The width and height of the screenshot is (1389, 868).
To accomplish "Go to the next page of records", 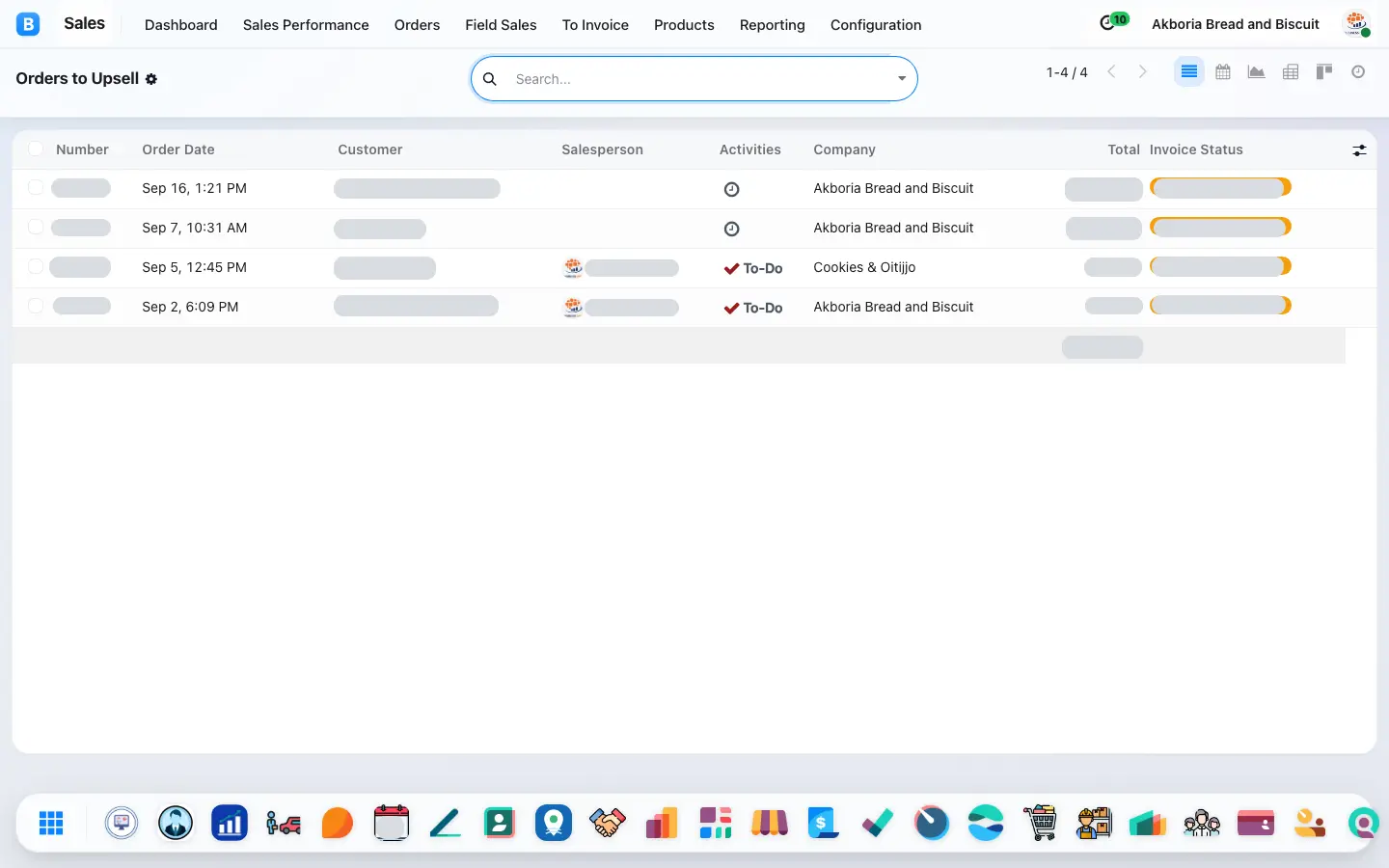I will click(x=1143, y=72).
